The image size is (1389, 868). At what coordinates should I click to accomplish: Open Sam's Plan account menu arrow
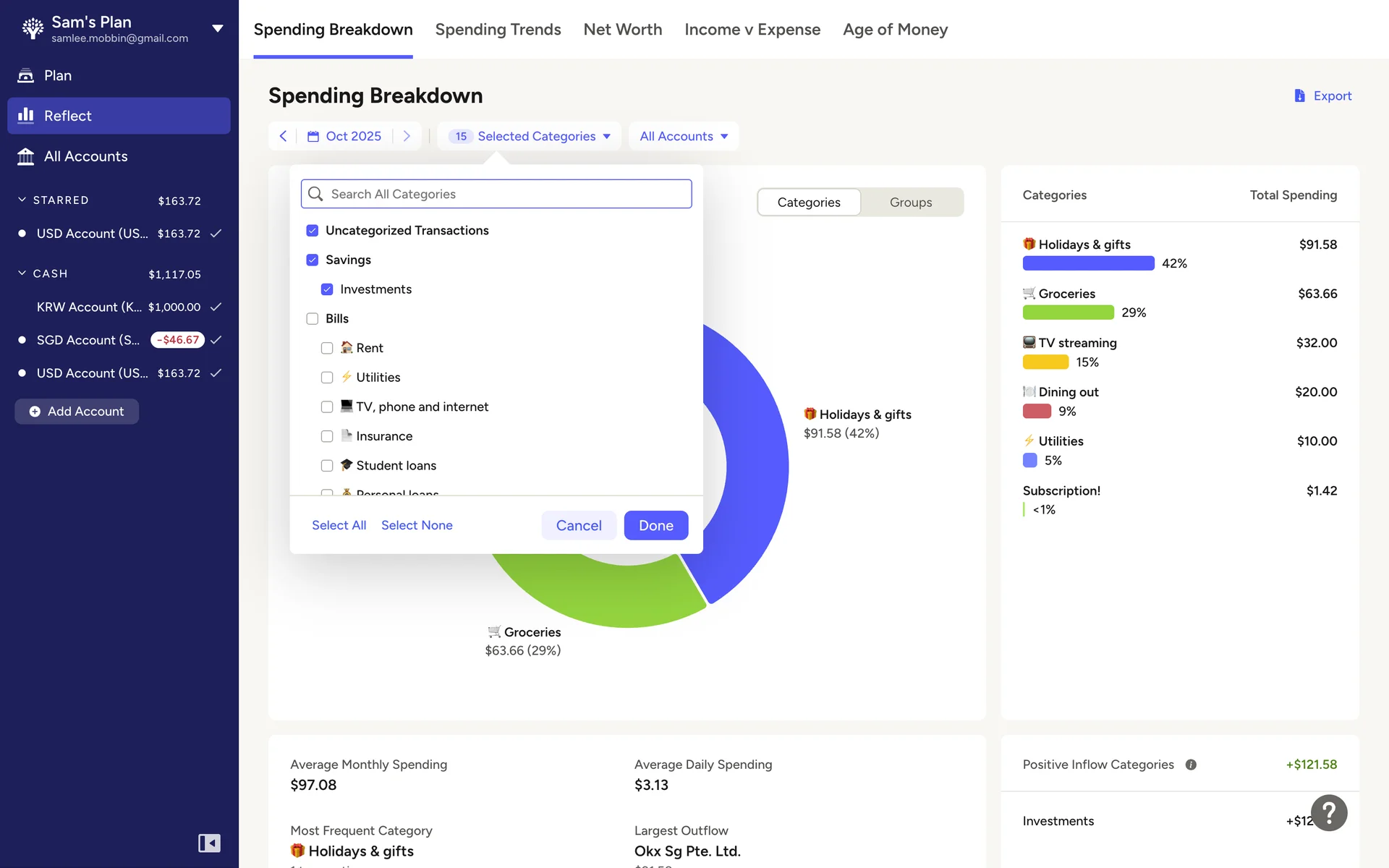point(217,29)
